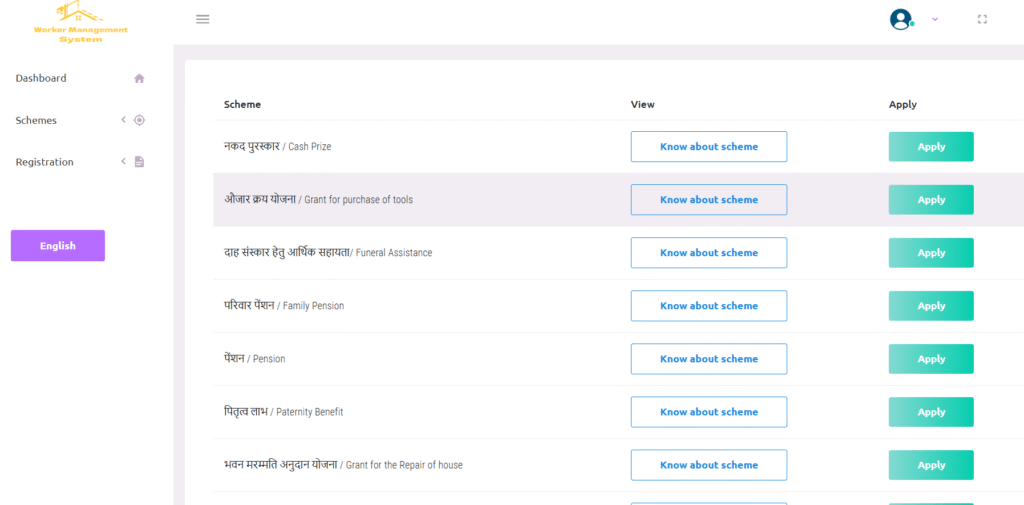This screenshot has width=1024, height=505.
Task: Switch language using the English button
Action: [58, 246]
